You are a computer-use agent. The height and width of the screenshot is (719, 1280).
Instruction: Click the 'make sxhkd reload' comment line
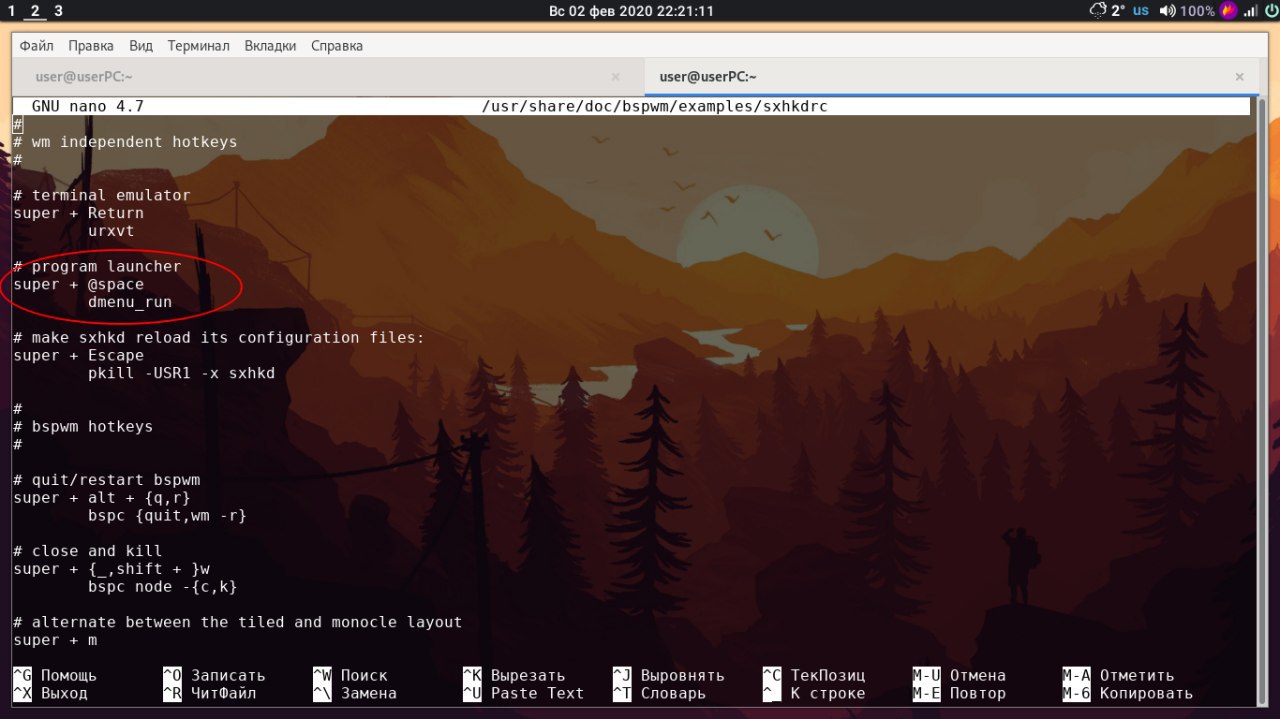[219, 337]
